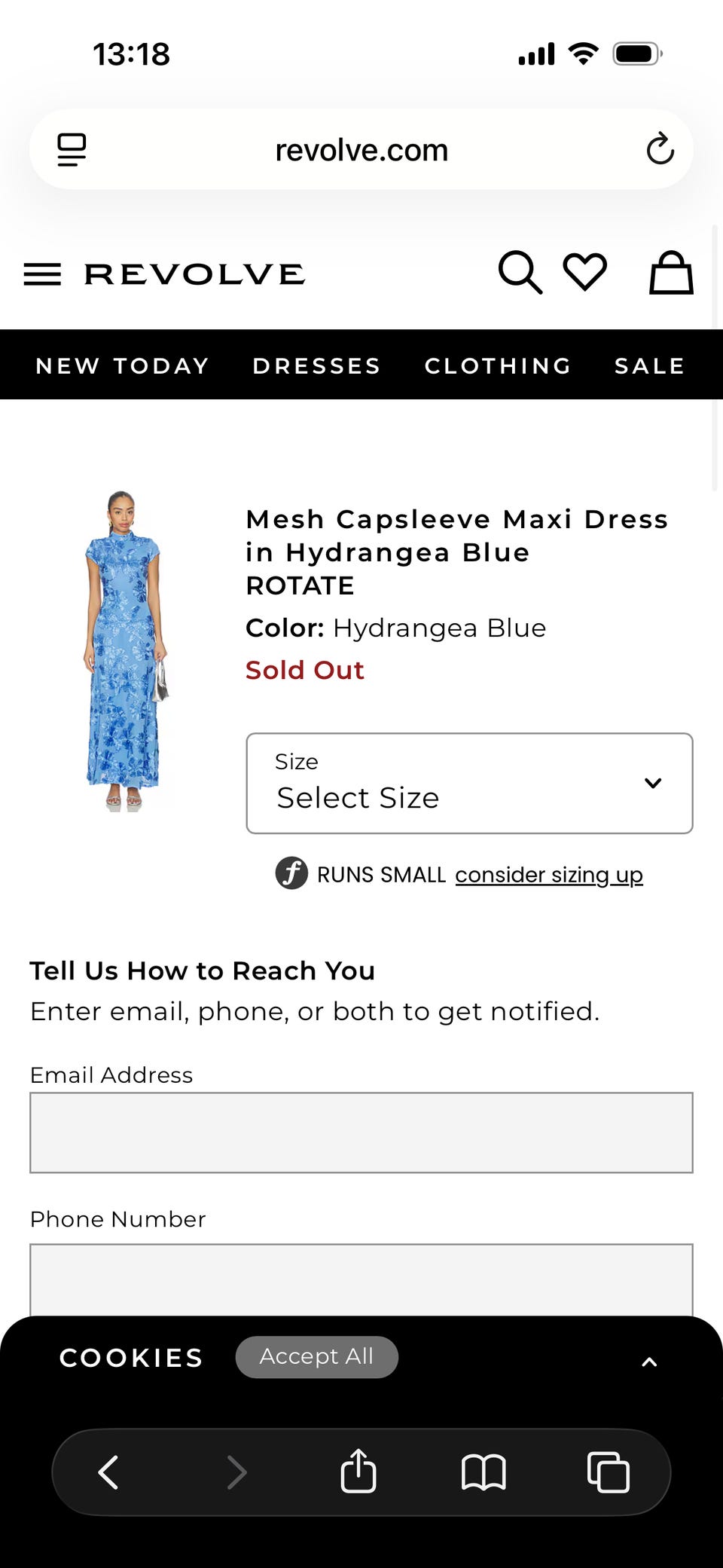
Task: Open the page settings icon in address bar
Action: pyautogui.click(x=72, y=149)
